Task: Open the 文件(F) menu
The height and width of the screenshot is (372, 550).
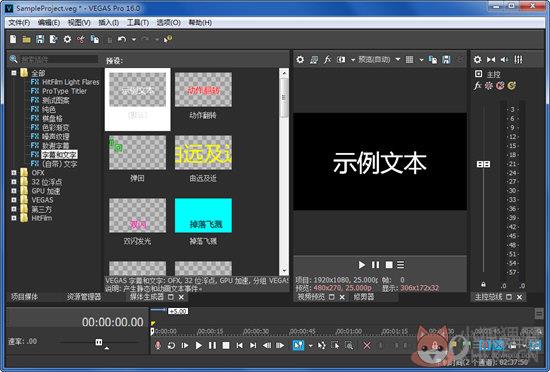Action: point(19,23)
